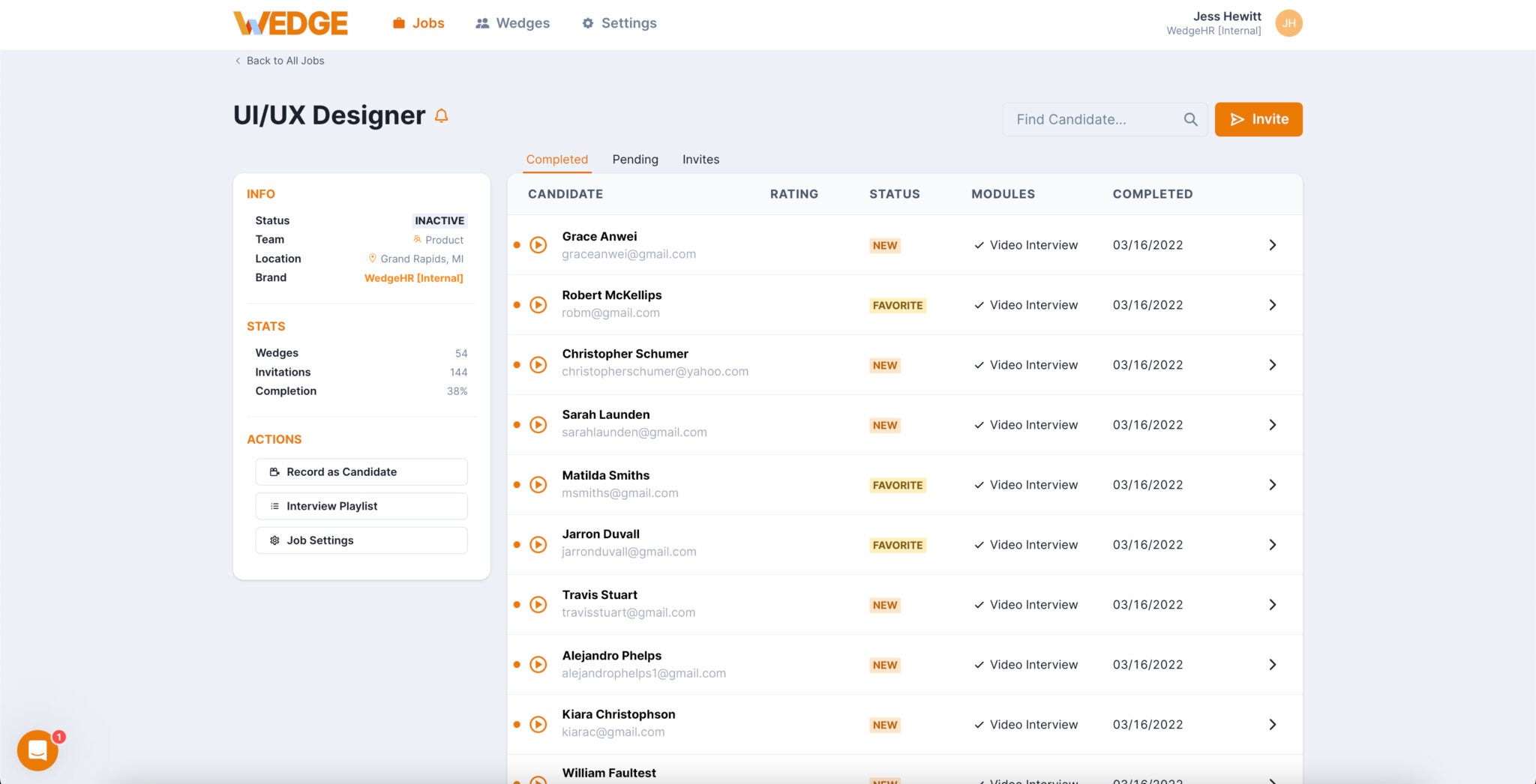This screenshot has width=1536, height=784.
Task: Open Settings via the gear icon
Action: [x=588, y=22]
